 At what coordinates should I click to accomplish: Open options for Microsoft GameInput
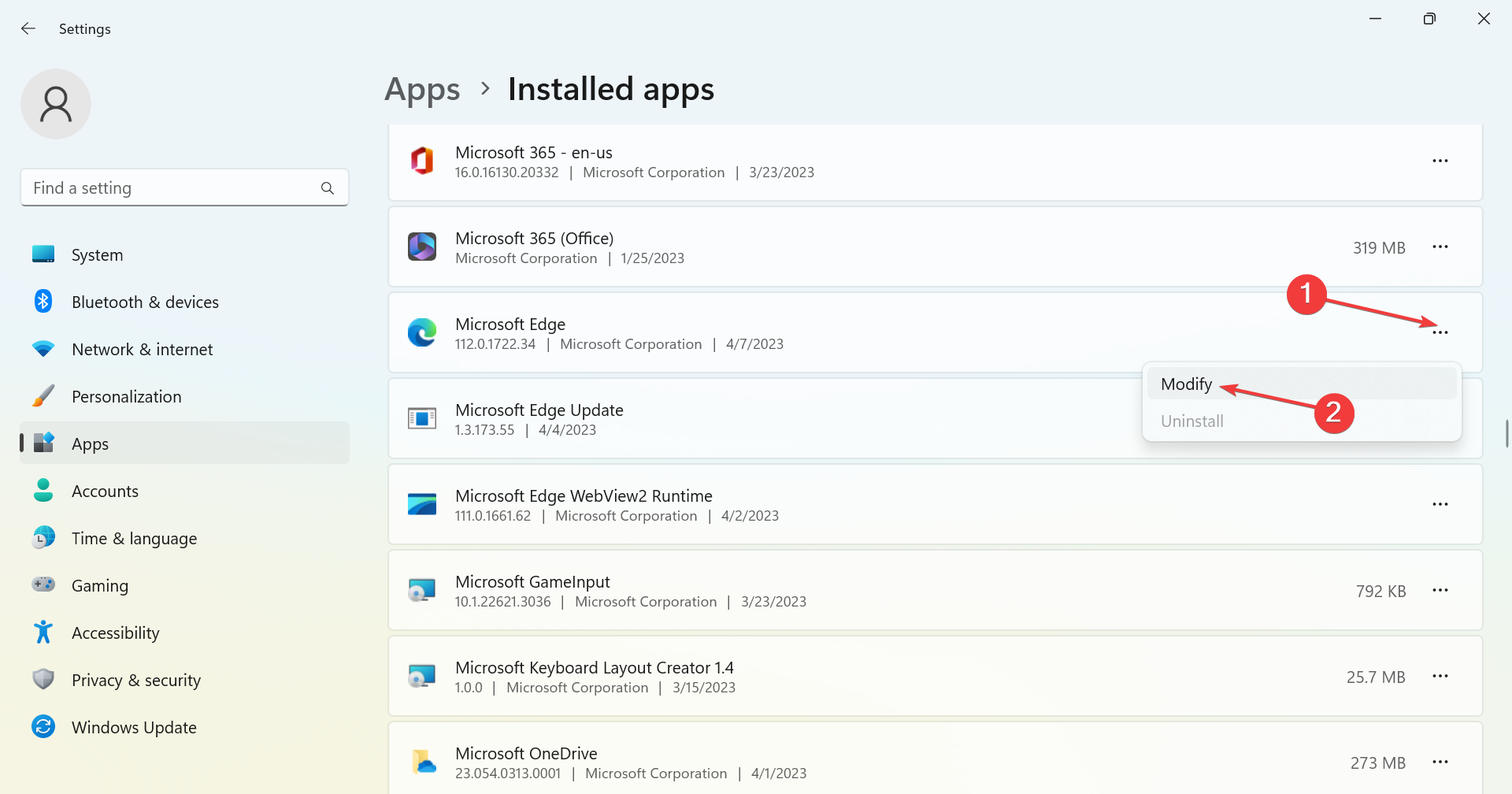pyautogui.click(x=1440, y=590)
